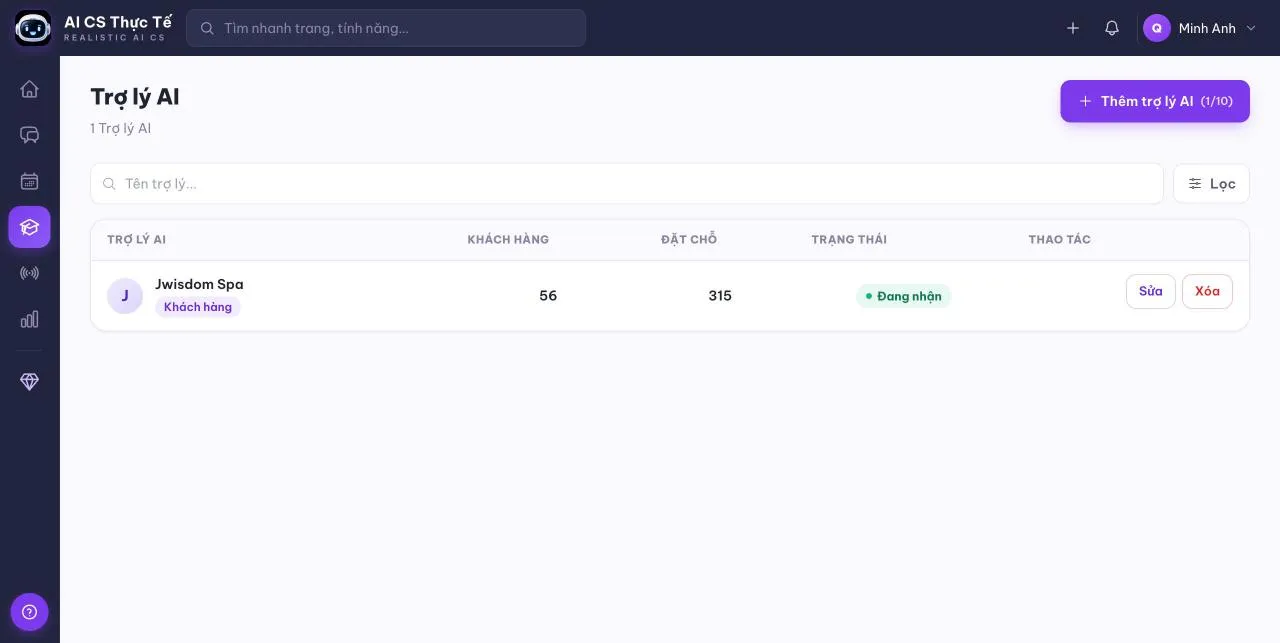This screenshot has width=1280, height=643.
Task: Click the KHÁCH HÀNG column header
Action: (508, 240)
